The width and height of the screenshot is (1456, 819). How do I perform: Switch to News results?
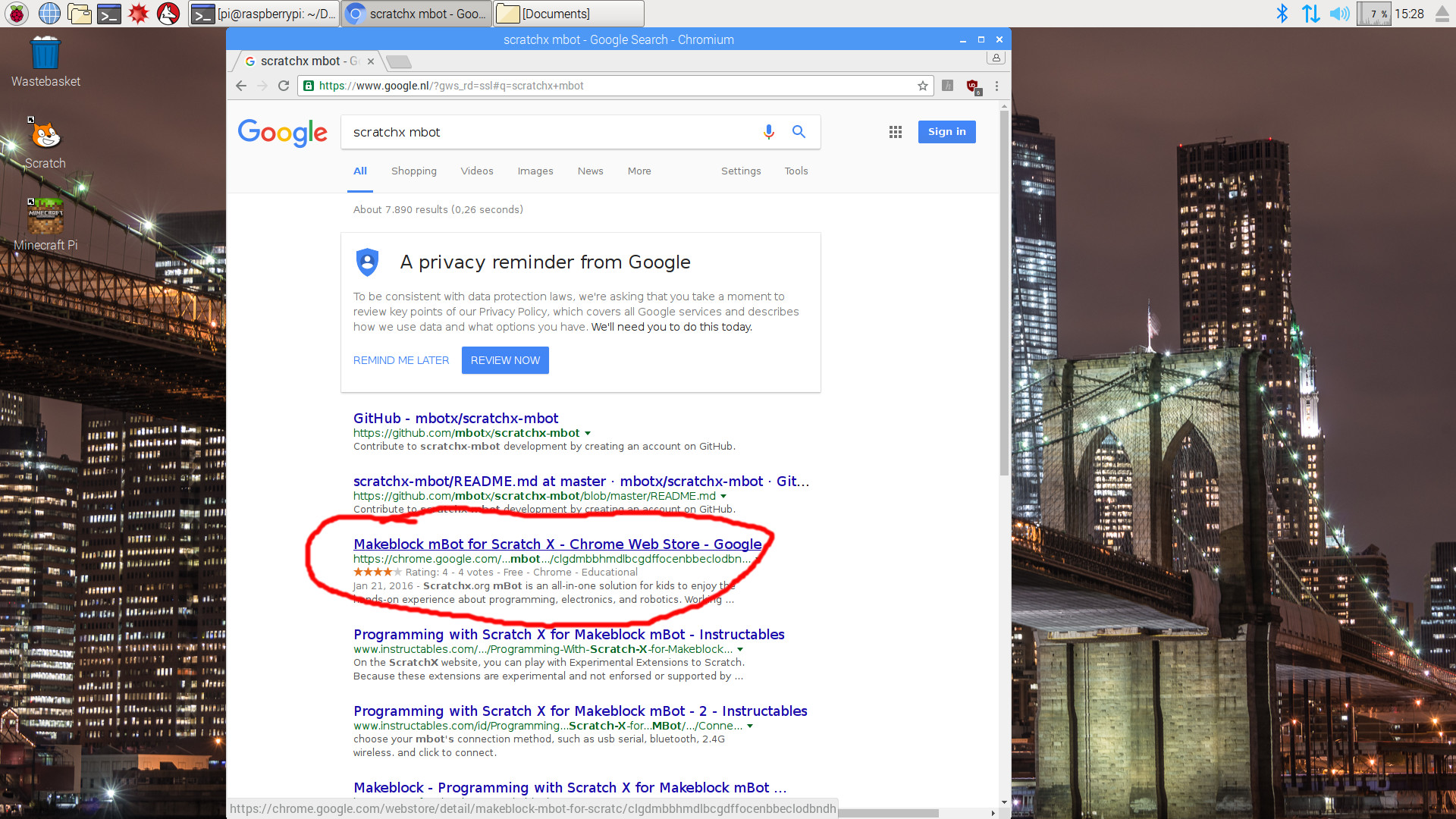tap(591, 171)
